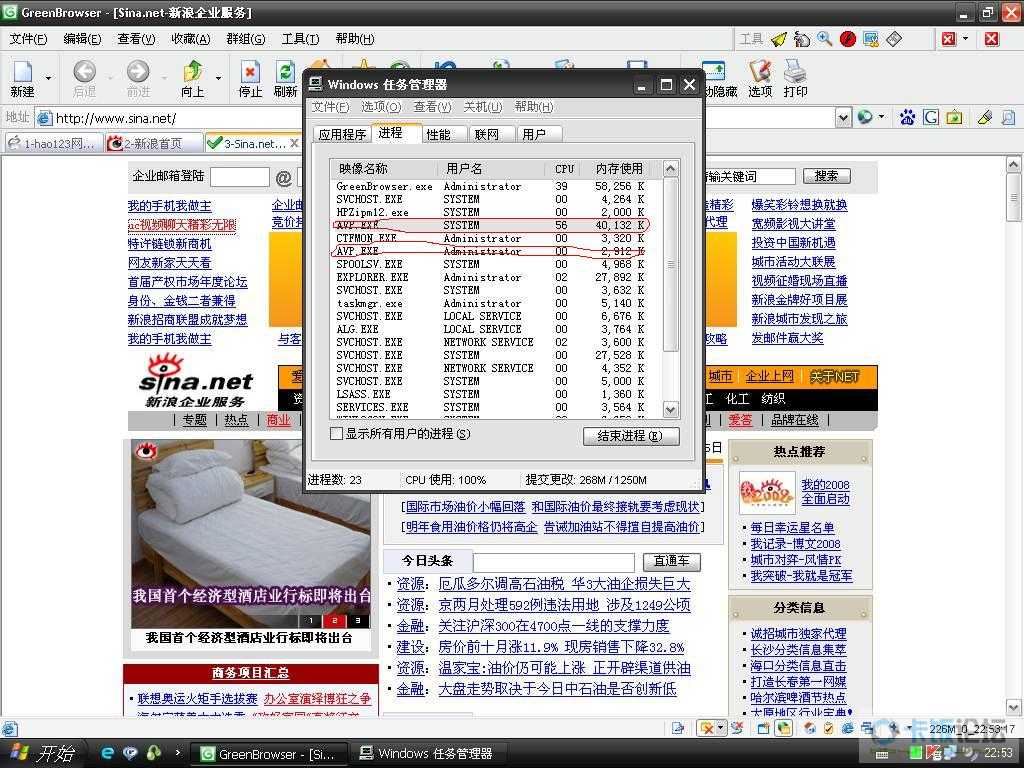Screen dimensions: 1024x768
Task: Open the View (查看) menu in Task Manager
Action: point(432,106)
